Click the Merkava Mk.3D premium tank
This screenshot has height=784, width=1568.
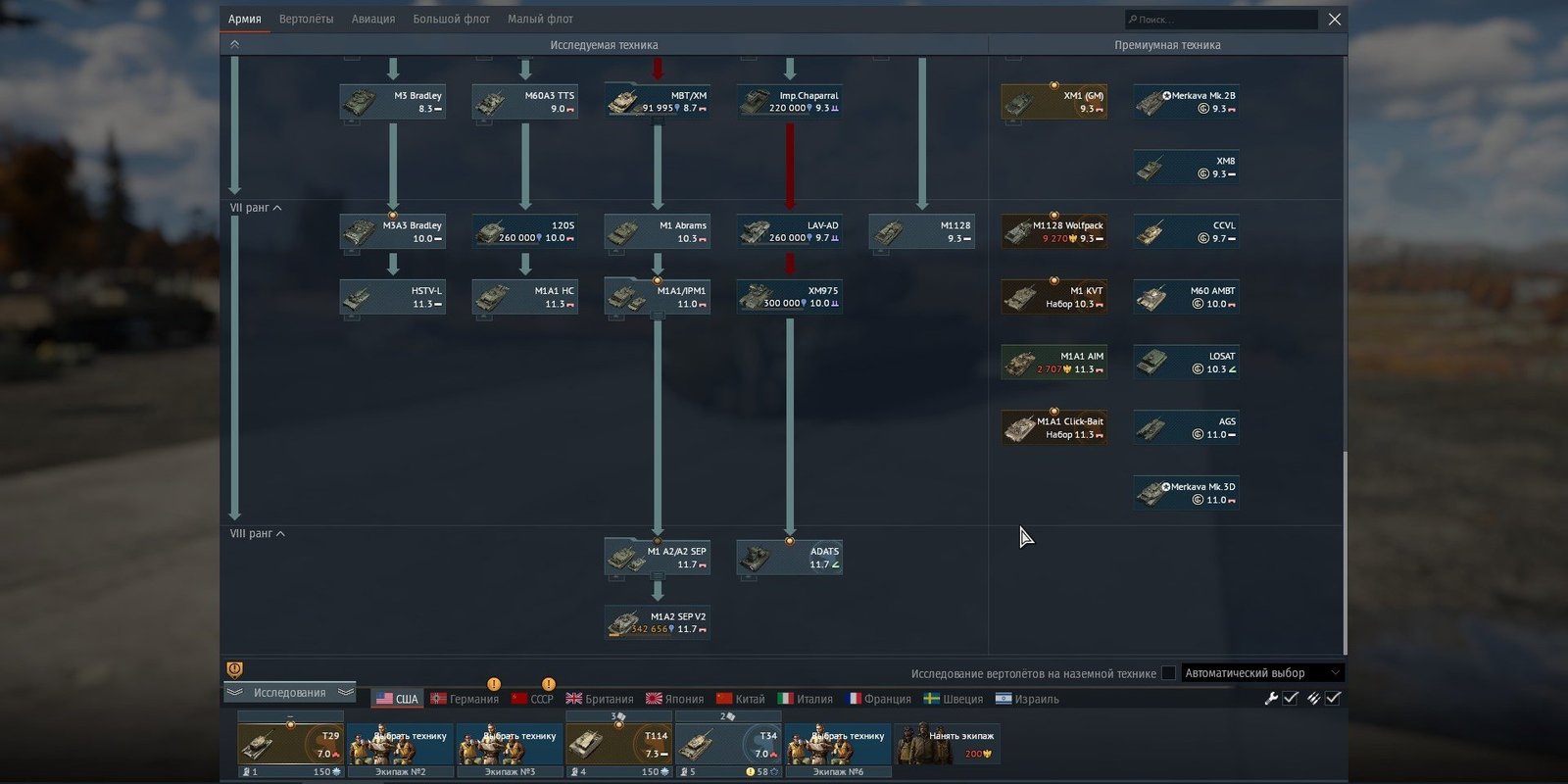point(1186,493)
